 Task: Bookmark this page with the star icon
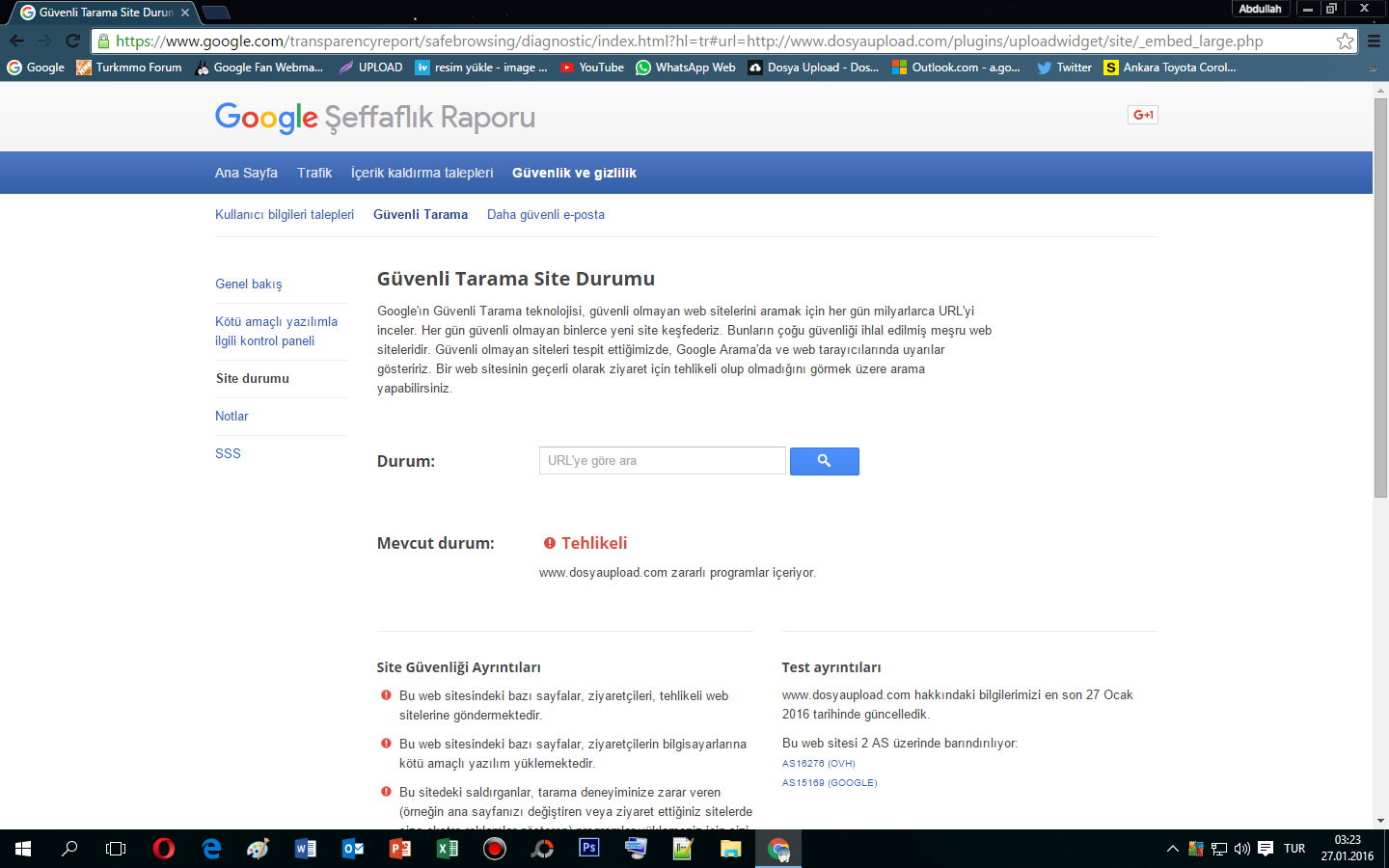[x=1345, y=41]
